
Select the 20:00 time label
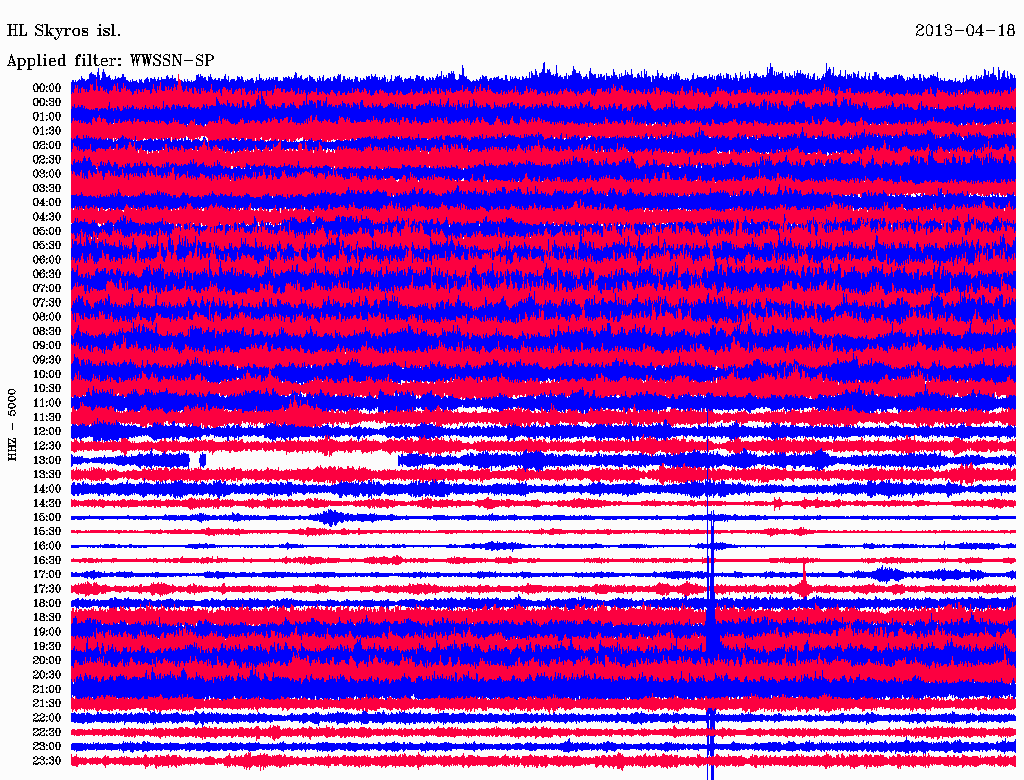pyautogui.click(x=47, y=660)
